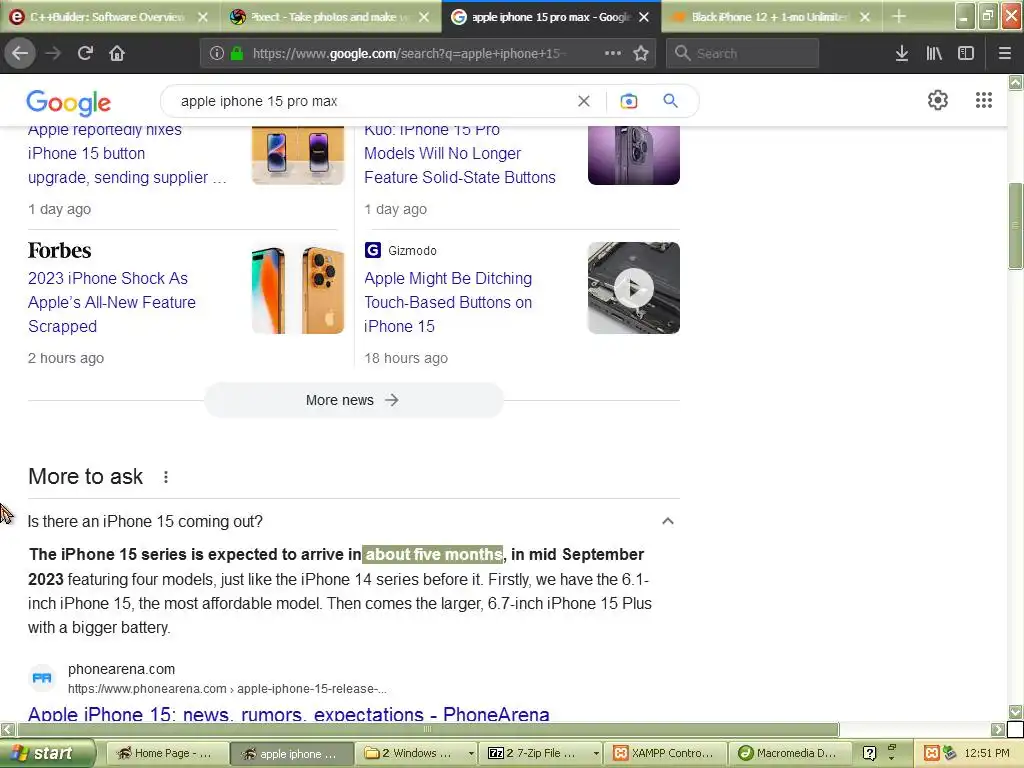1024x768 pixels.
Task: Open the browser home page
Action: coord(117,54)
